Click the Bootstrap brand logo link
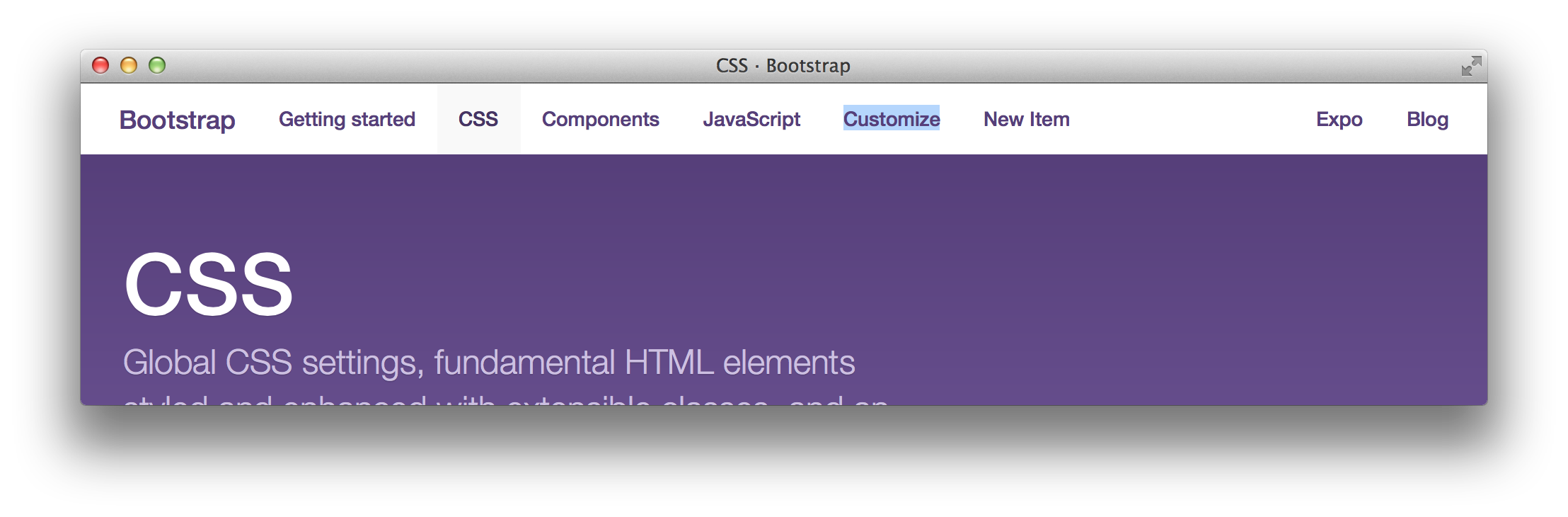 pyautogui.click(x=177, y=120)
